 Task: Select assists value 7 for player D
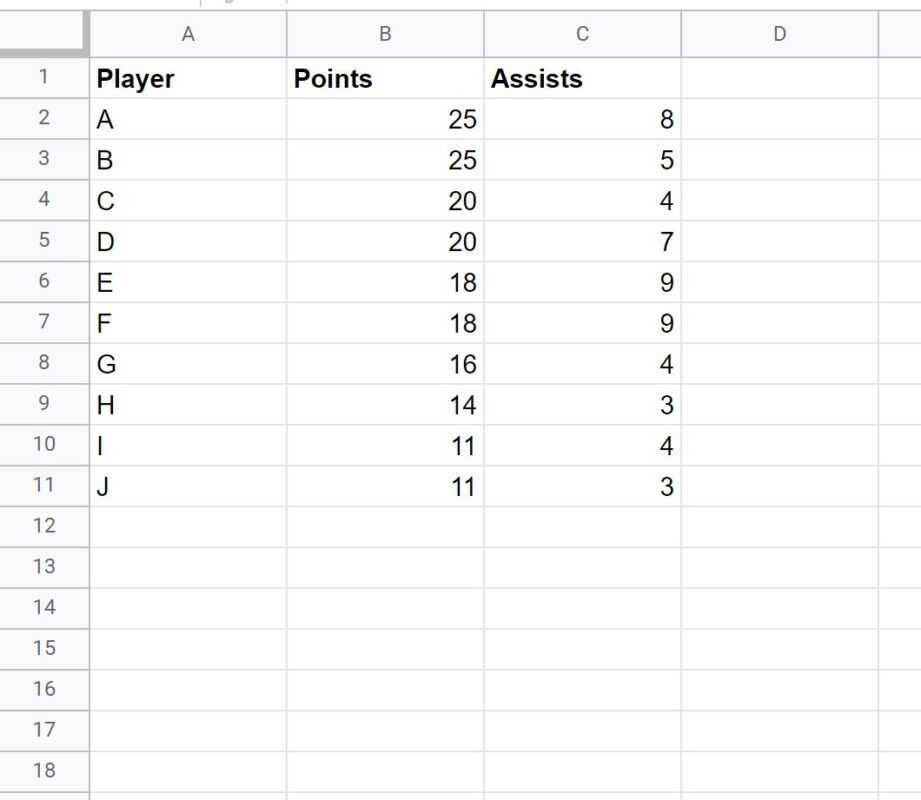(583, 241)
